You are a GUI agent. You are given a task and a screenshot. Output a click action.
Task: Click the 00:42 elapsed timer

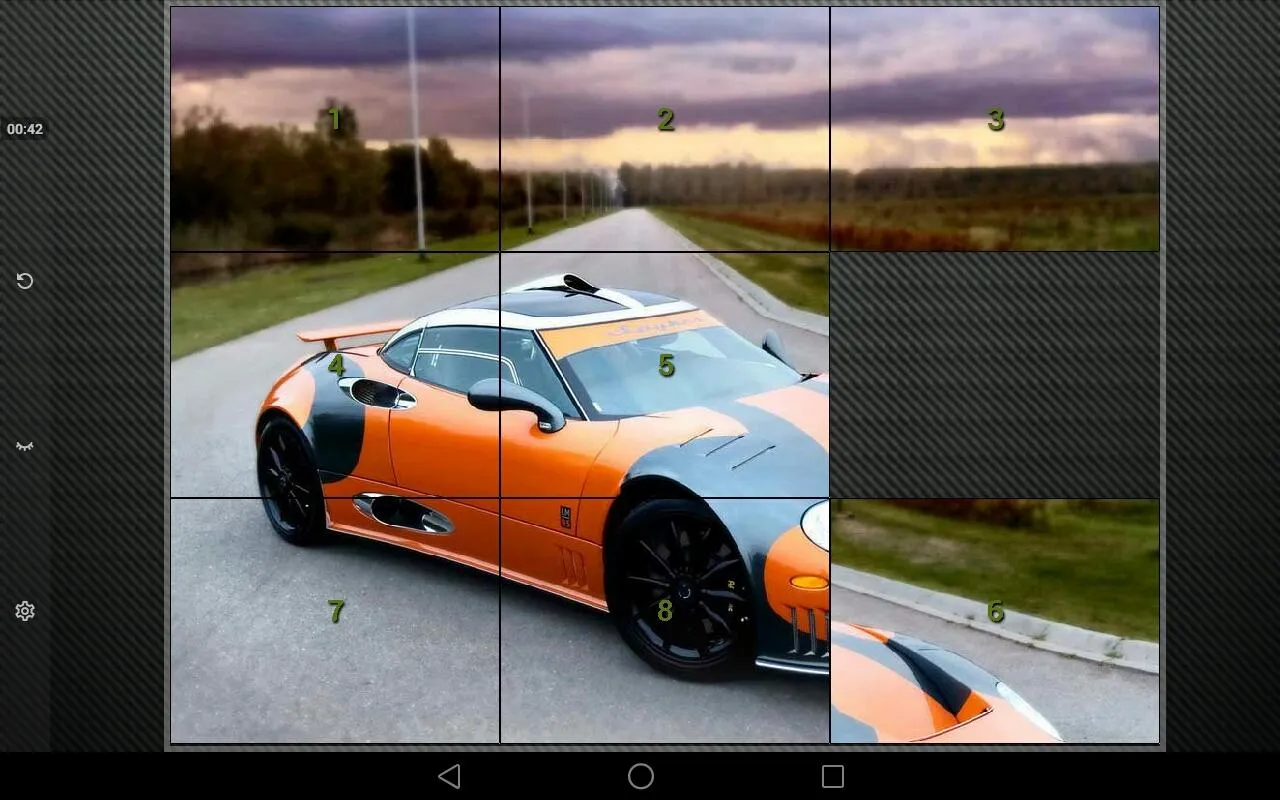coord(25,129)
